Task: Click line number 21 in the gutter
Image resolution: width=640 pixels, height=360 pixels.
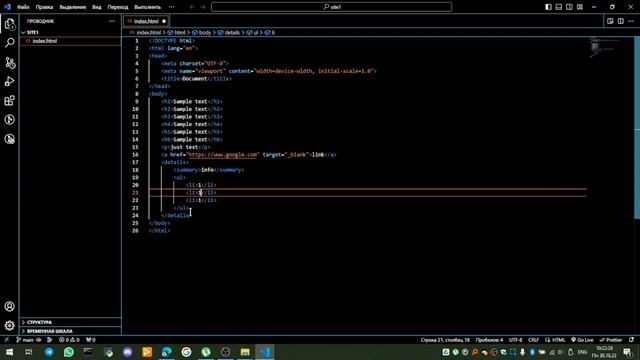Action: pyautogui.click(x=135, y=193)
